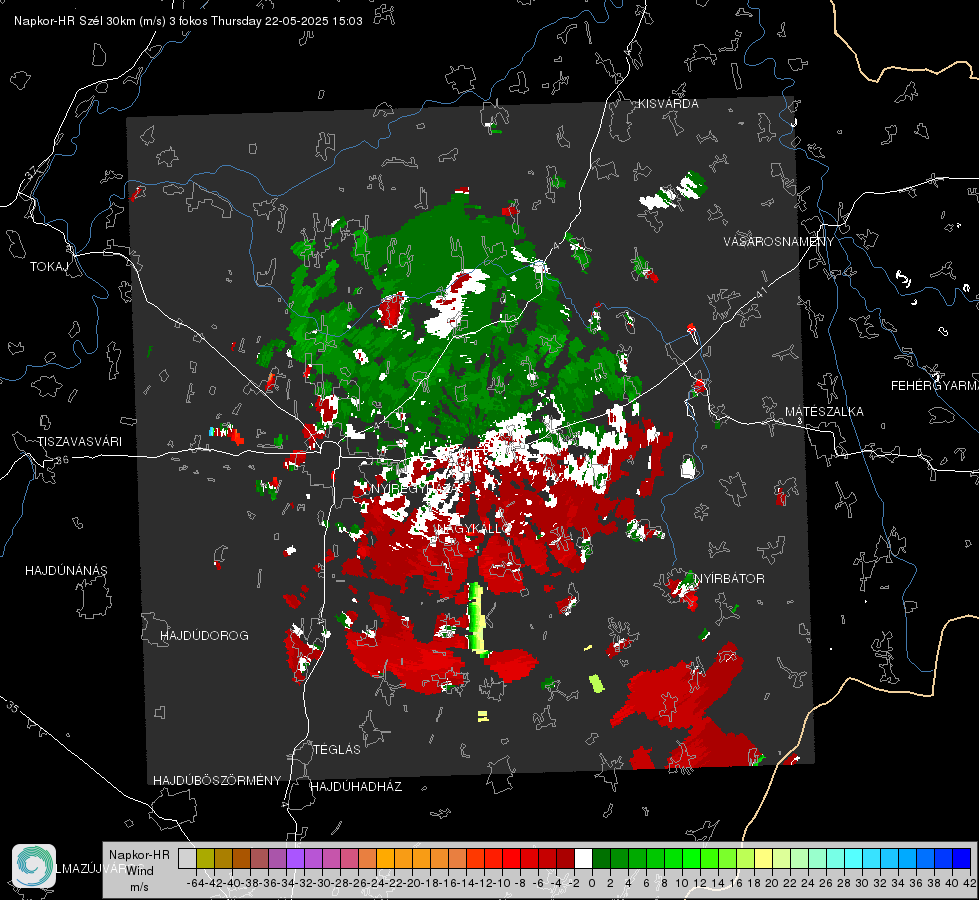
Task: Click the bright yellow-green vertical radar echo
Action: tap(477, 619)
